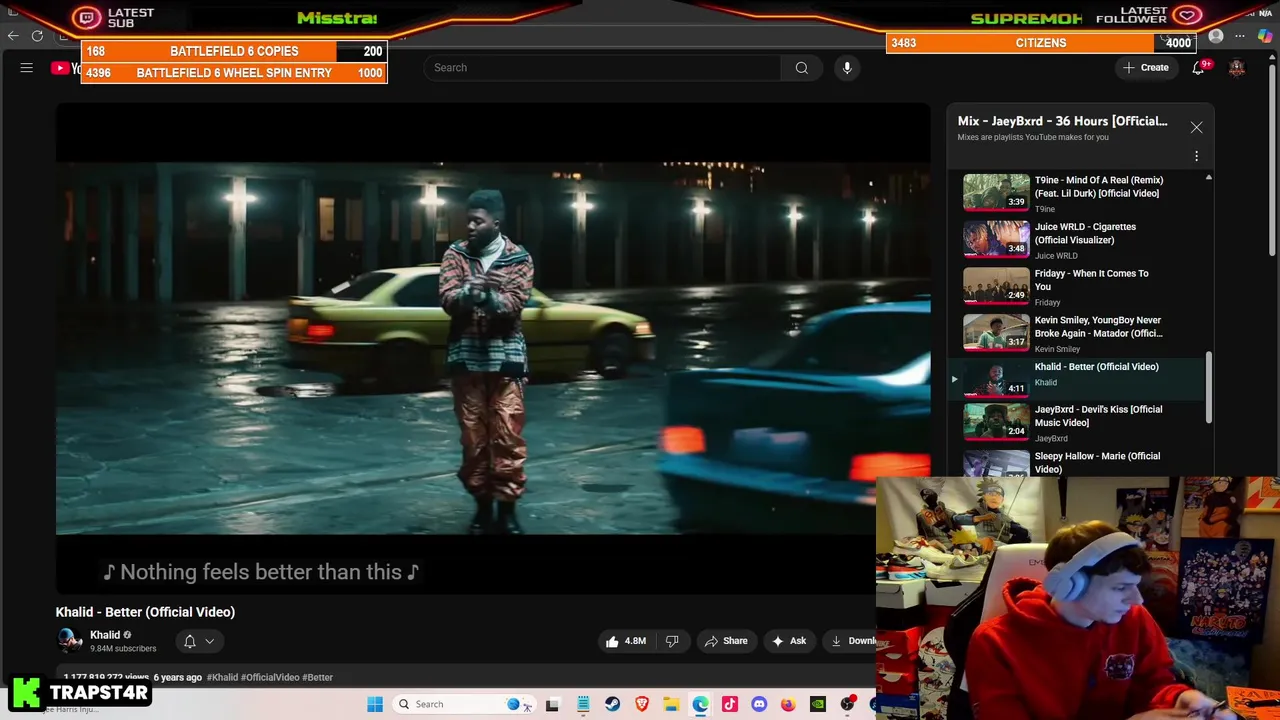Click the video title Khalid - Better
Screen dimensions: 1280x720
click(145, 612)
